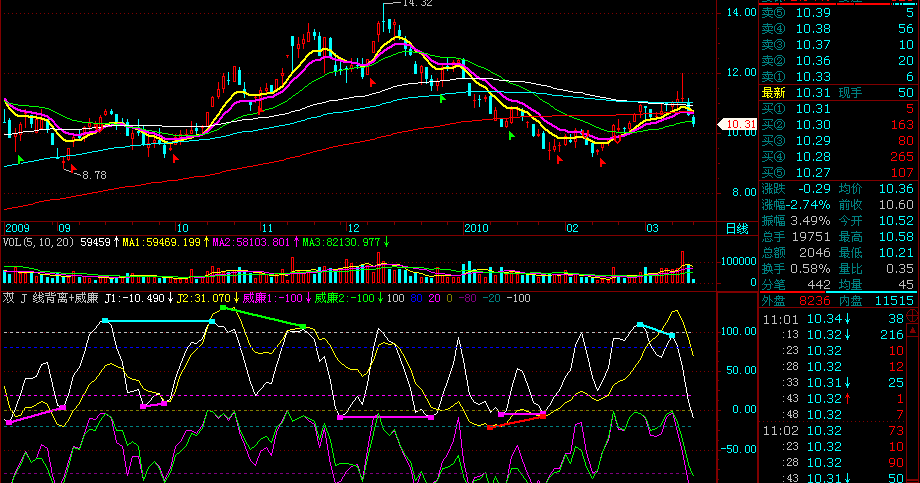Click the 11:01 10.34 tick row
The image size is (920, 483).
(x=833, y=319)
